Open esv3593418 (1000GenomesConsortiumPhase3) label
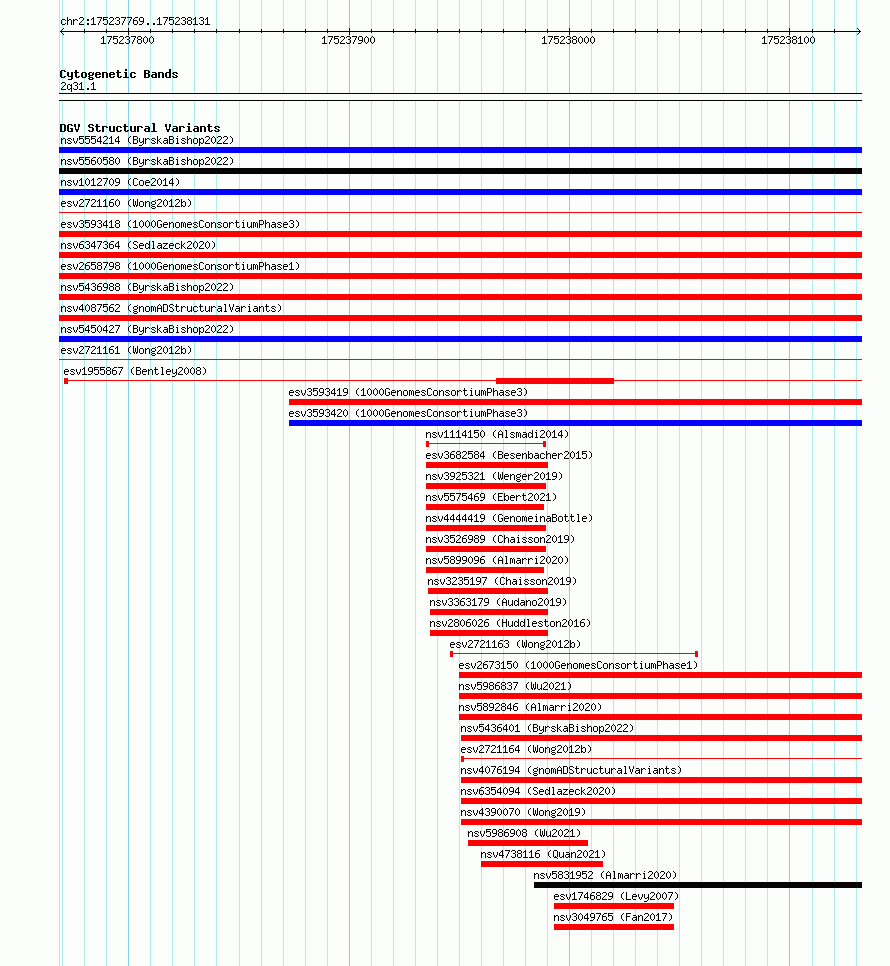 coord(180,224)
